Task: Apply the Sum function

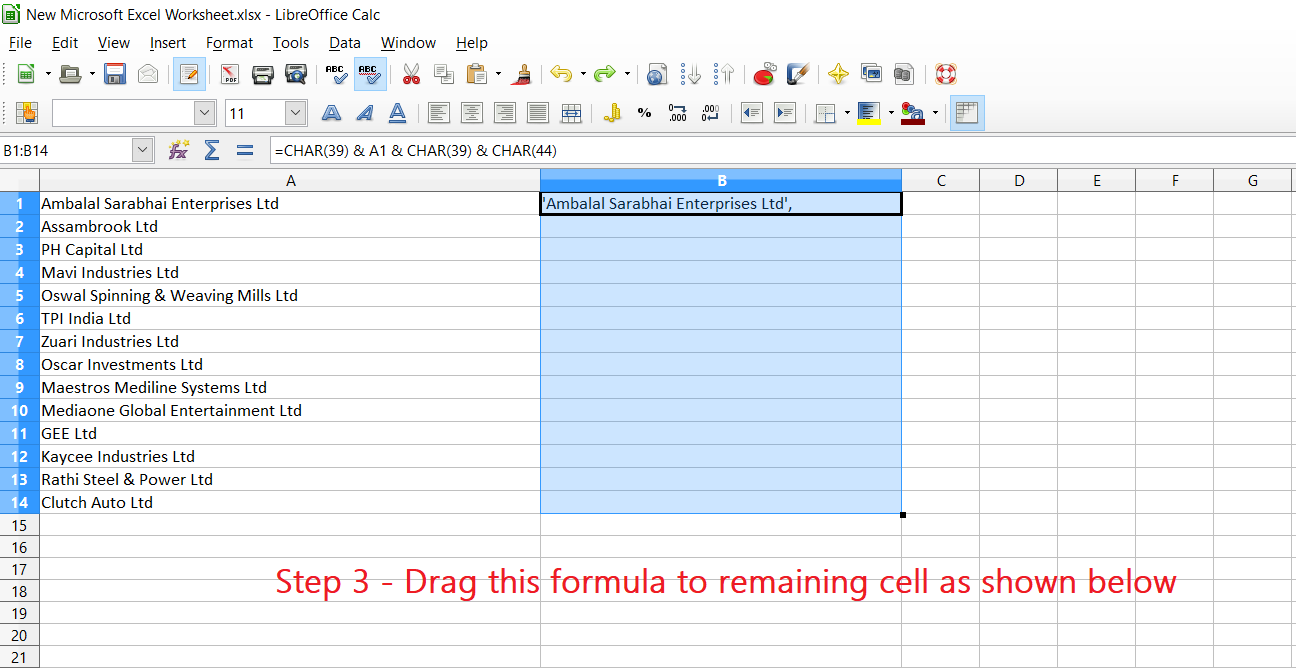Action: [x=211, y=149]
